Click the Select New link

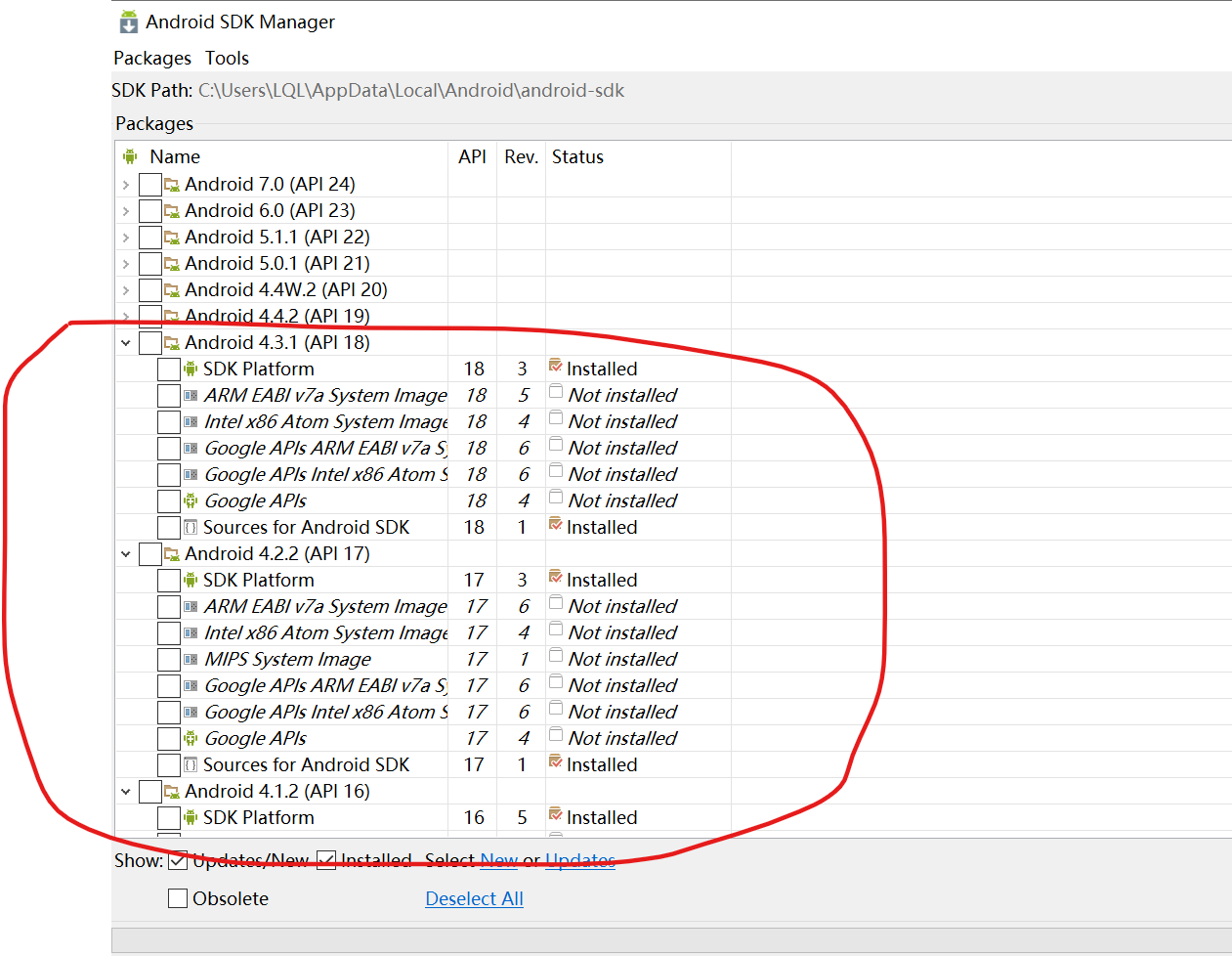point(499,860)
